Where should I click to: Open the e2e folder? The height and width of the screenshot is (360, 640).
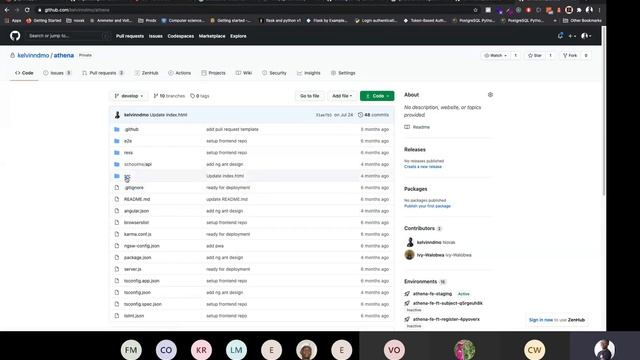[x=128, y=141]
